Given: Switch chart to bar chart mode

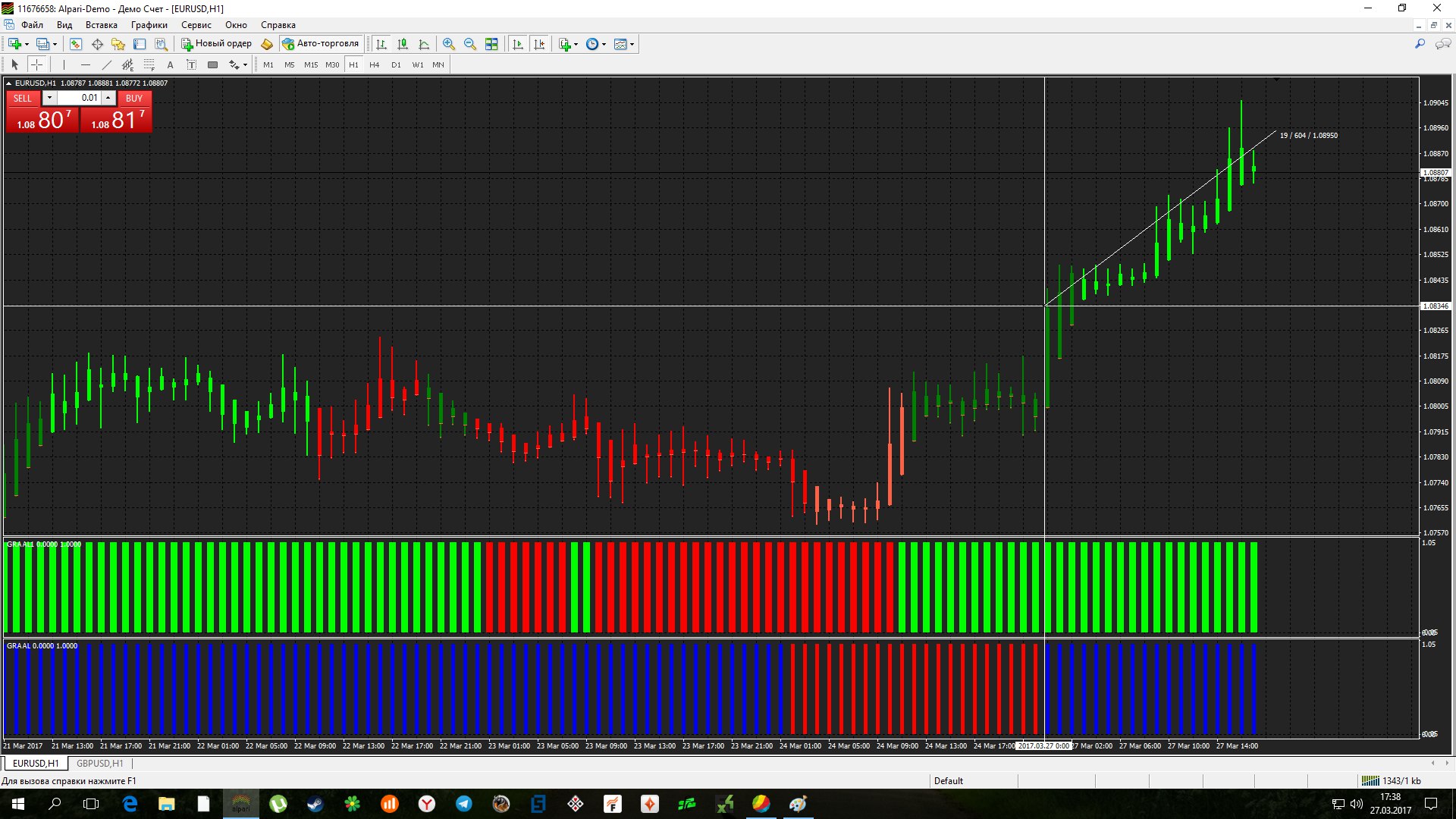Looking at the screenshot, I should tap(381, 44).
